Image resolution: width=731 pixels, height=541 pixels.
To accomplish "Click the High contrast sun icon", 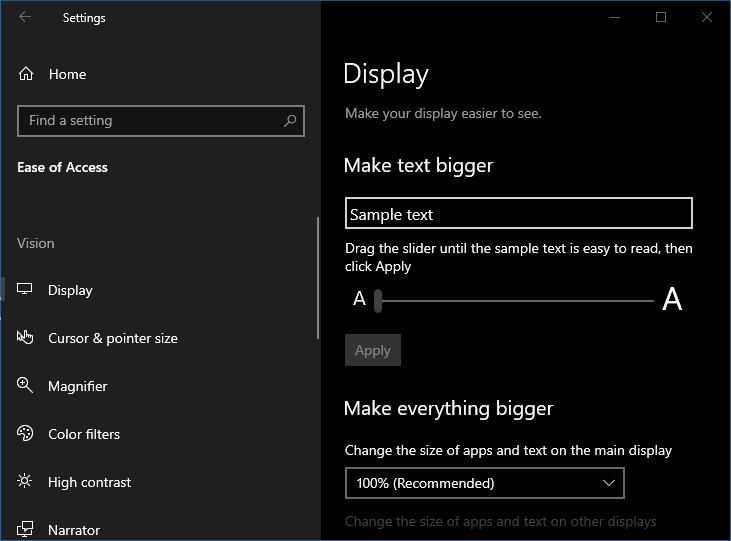I will (x=26, y=482).
